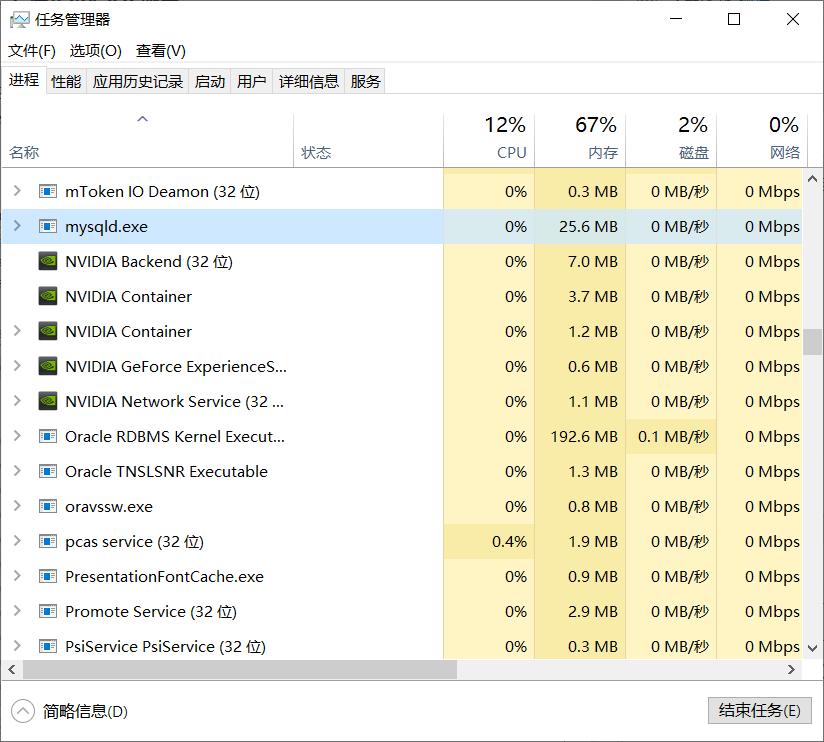Select the oravssw.exe process name
This screenshot has width=824, height=742.
(109, 507)
